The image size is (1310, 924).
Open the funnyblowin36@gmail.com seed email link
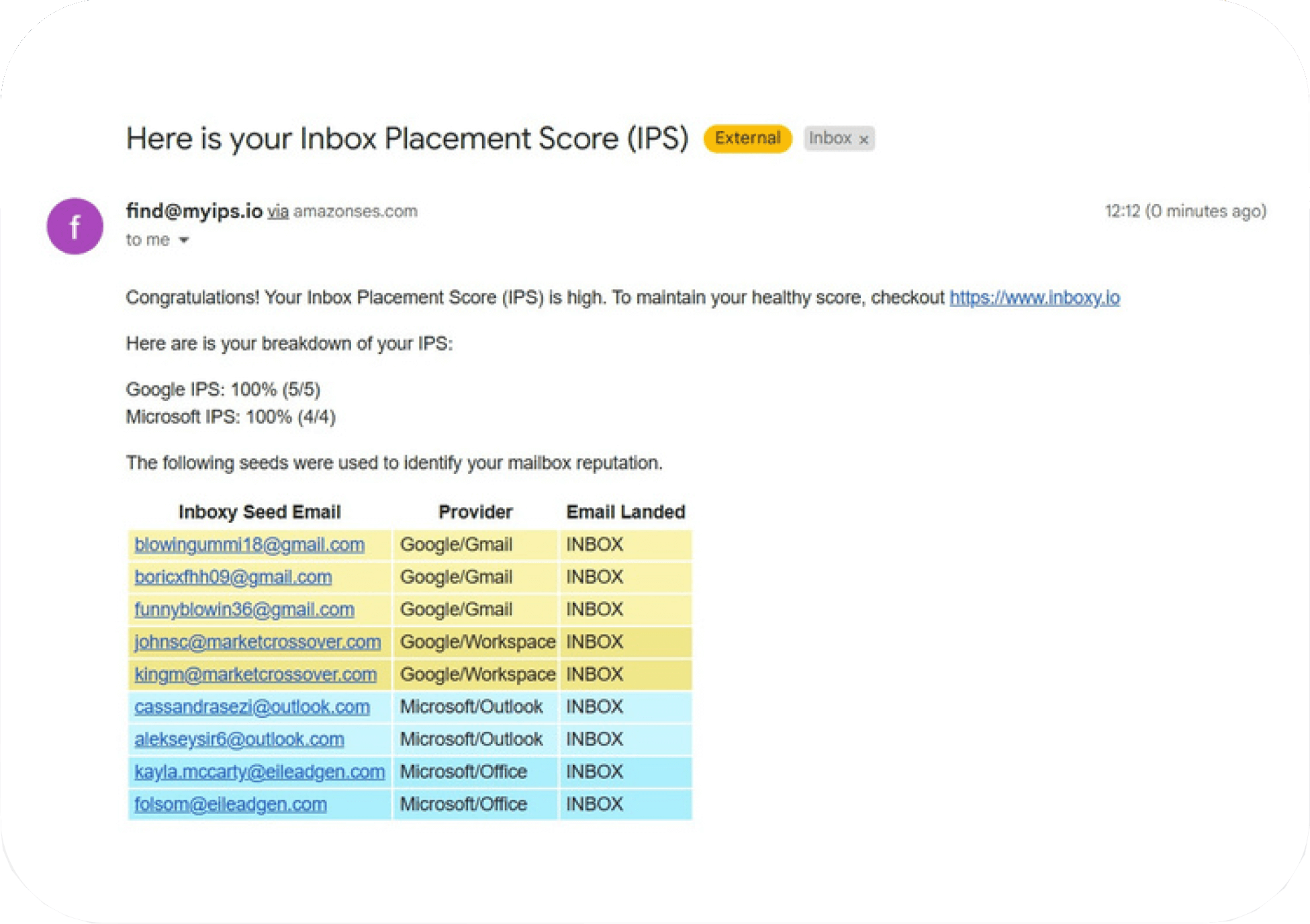point(244,609)
